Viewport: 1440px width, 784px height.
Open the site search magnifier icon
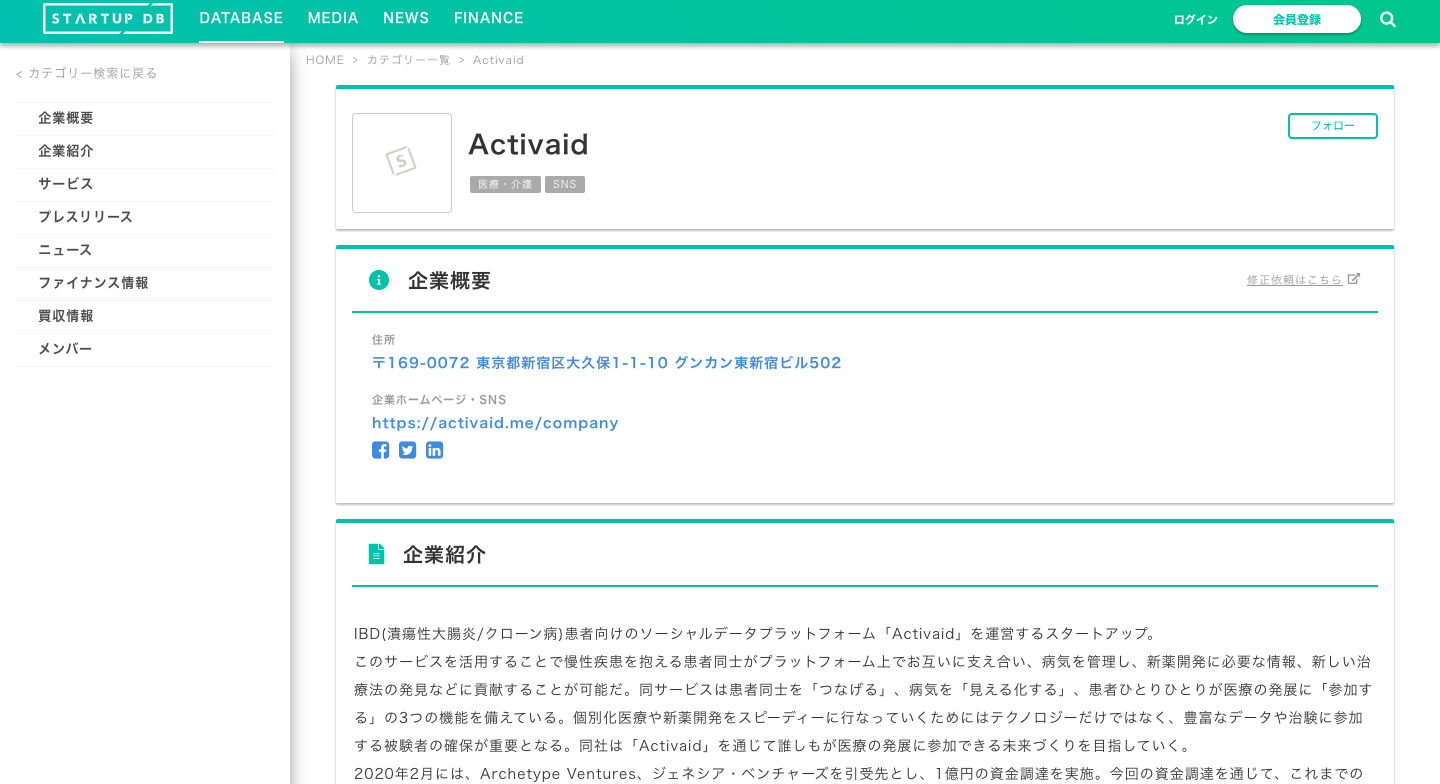1388,18
